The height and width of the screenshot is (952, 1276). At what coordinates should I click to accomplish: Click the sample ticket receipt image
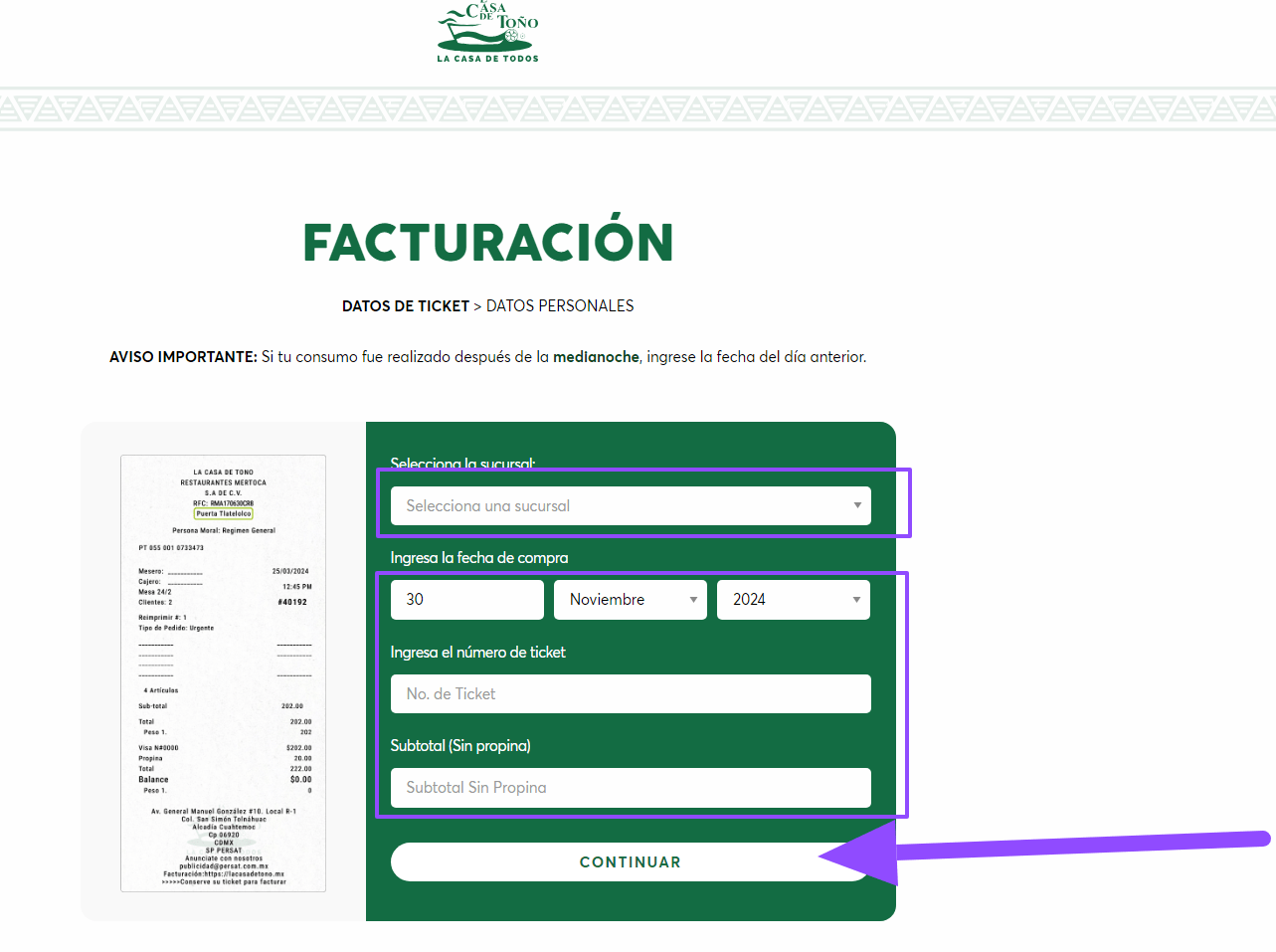pyautogui.click(x=223, y=673)
